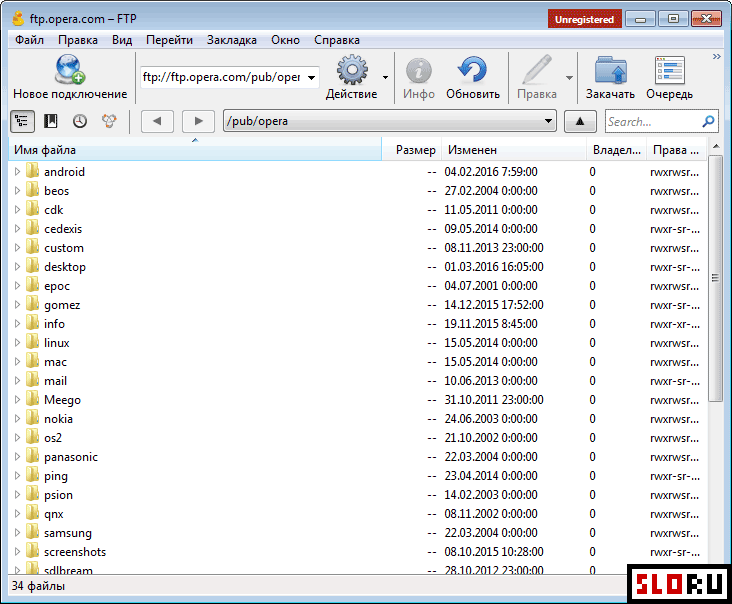The width and height of the screenshot is (732, 604).
Task: Click the 34 файлы status text
Action: click(38, 585)
